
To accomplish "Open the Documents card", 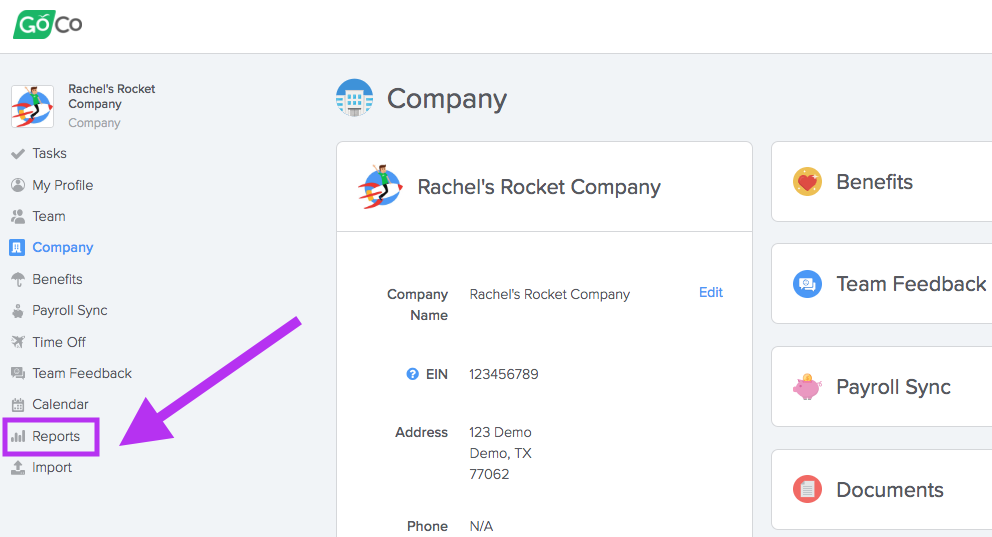I will coord(882,490).
